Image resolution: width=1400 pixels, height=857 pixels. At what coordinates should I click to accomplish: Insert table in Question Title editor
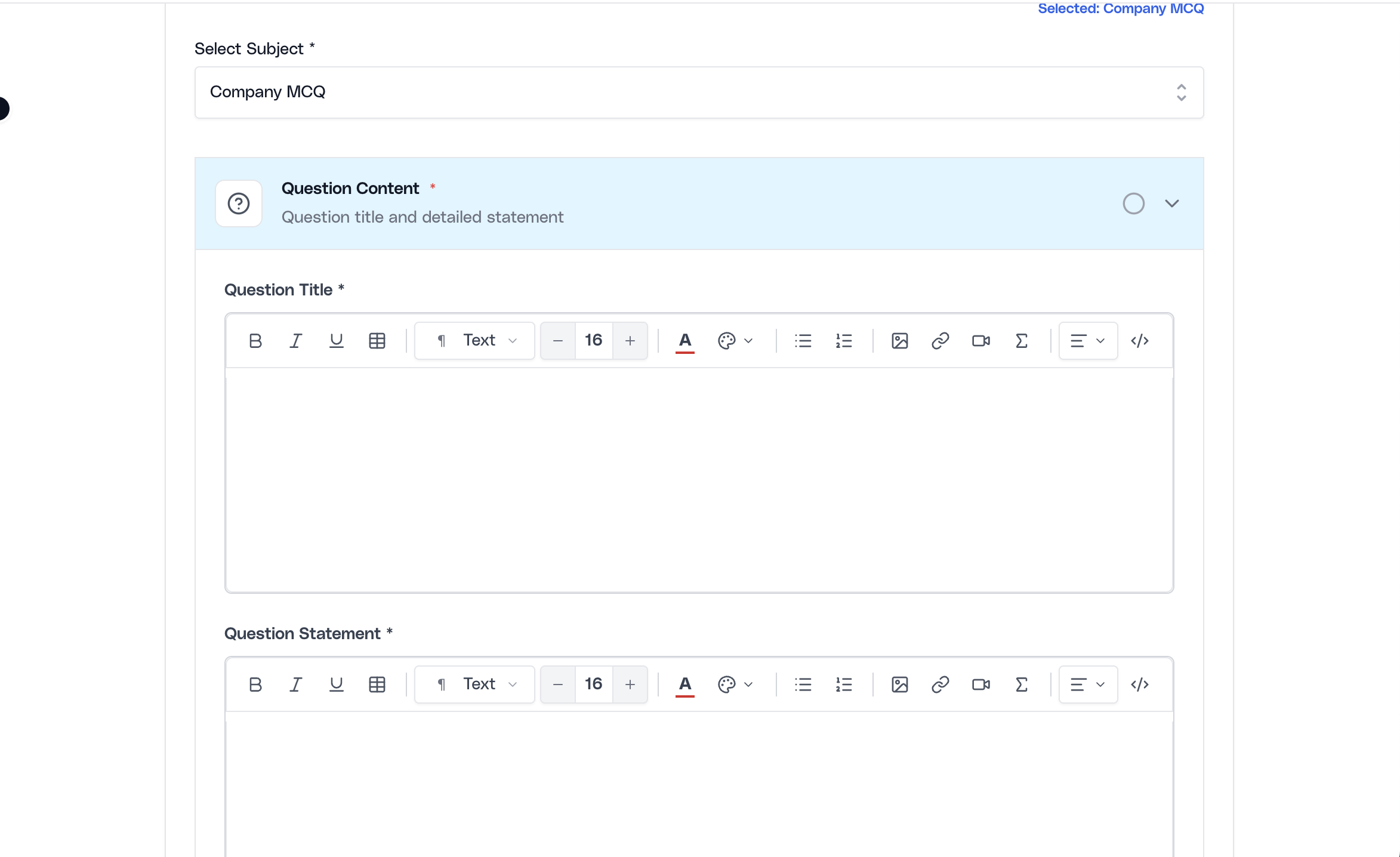(377, 341)
